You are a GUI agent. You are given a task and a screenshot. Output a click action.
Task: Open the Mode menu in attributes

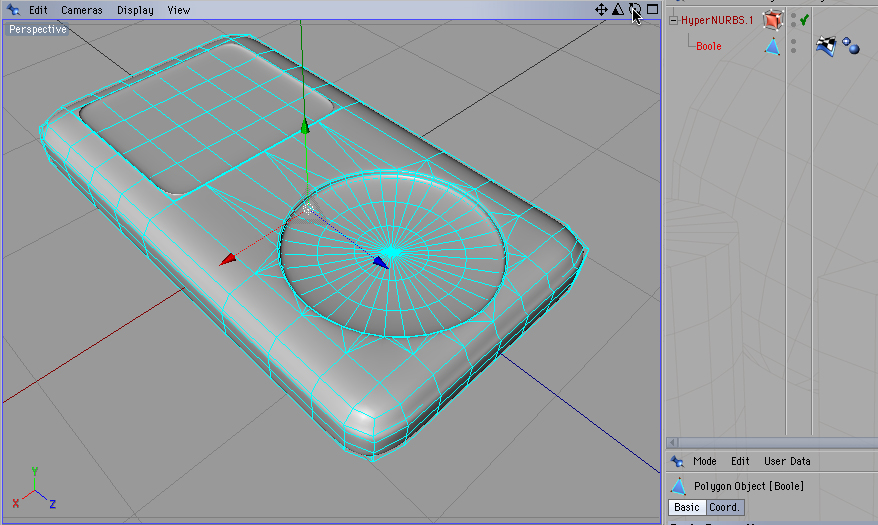tap(704, 461)
